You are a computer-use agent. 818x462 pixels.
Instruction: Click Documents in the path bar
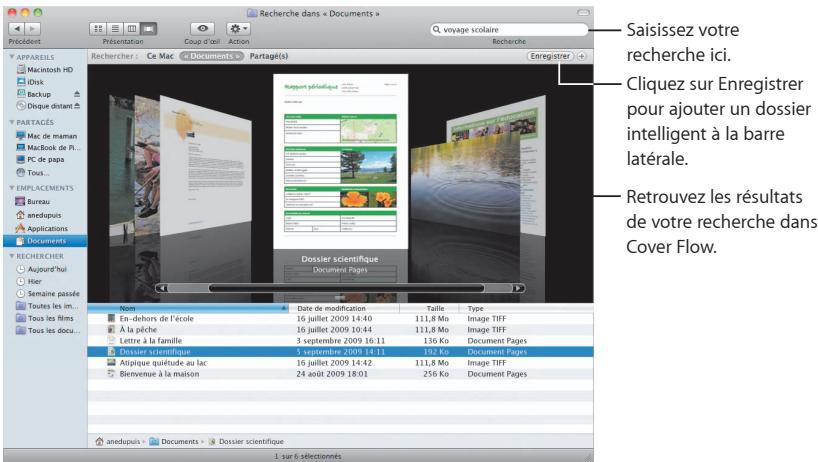[174, 442]
